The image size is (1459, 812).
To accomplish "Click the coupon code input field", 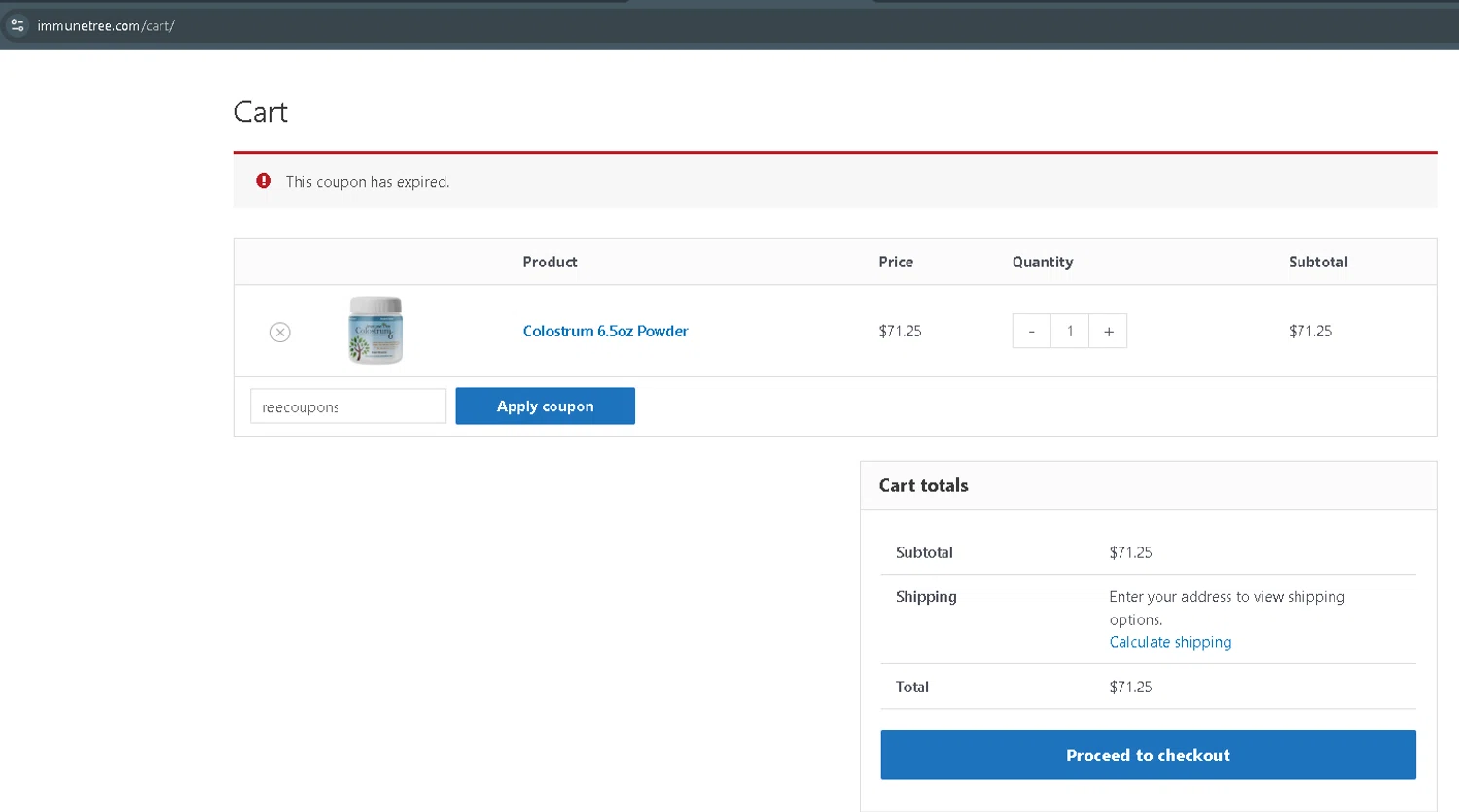I will (x=348, y=406).
